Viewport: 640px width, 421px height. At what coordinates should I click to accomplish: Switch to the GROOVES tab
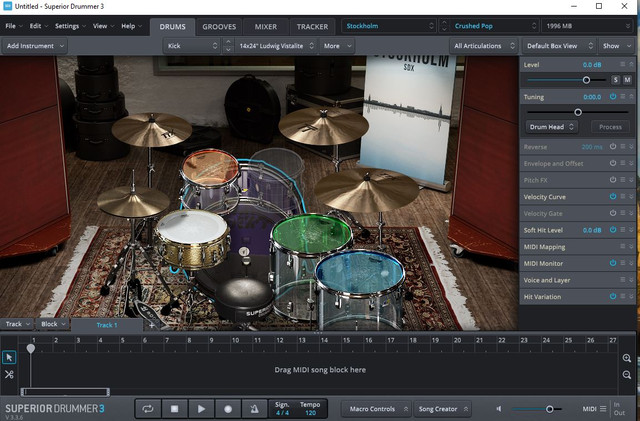pos(219,27)
